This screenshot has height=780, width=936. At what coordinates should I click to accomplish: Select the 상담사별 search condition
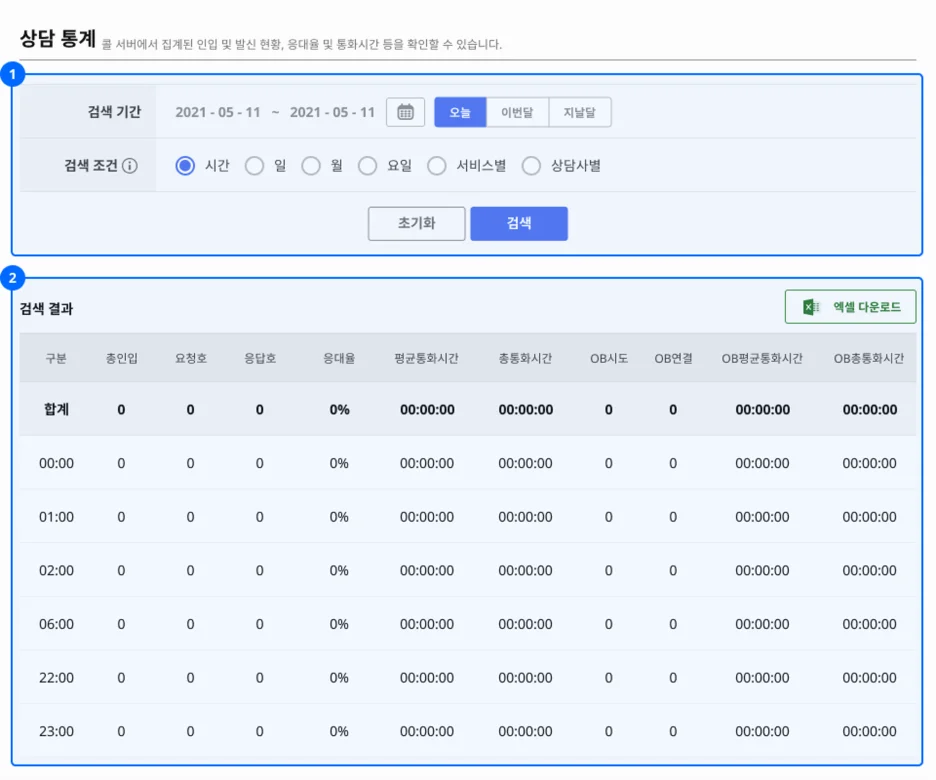[x=531, y=166]
